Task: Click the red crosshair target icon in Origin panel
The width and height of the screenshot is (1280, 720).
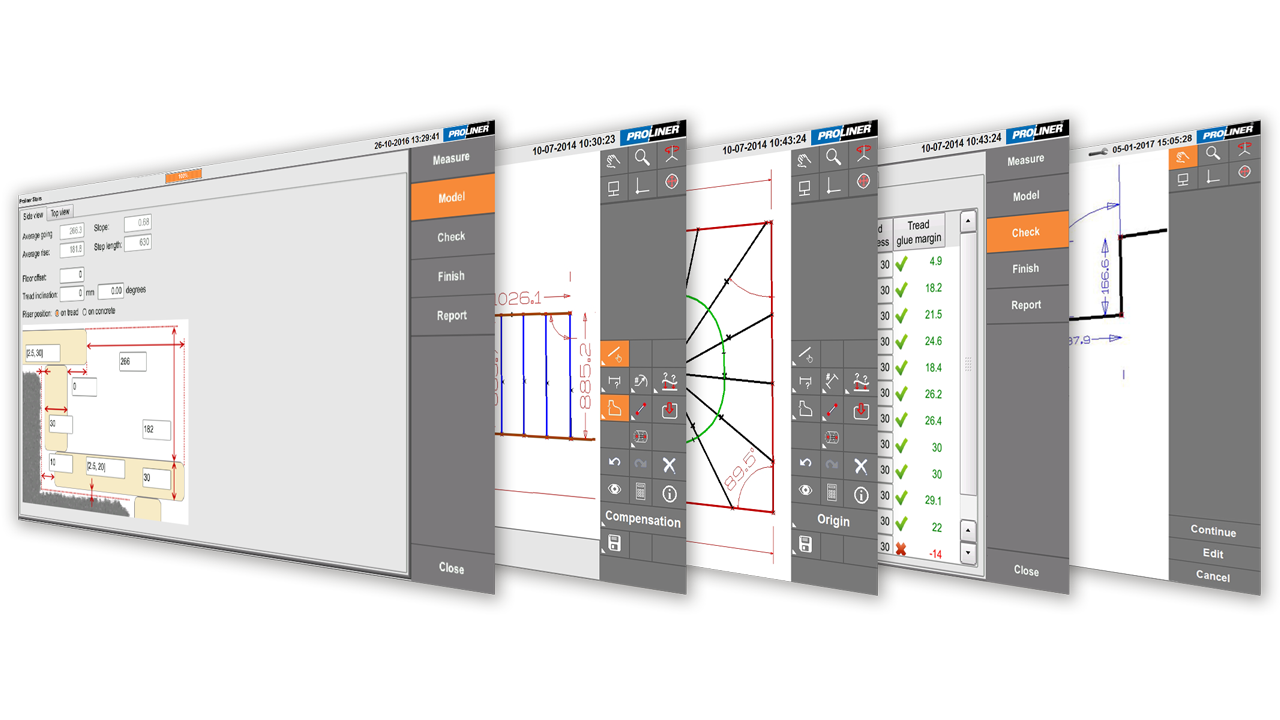Action: click(863, 182)
